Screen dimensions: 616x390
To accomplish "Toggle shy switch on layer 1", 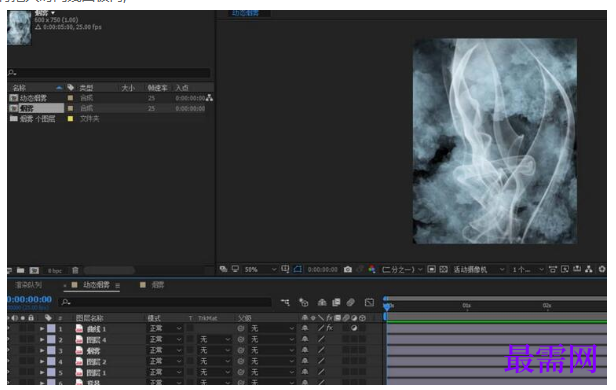I will (x=305, y=328).
